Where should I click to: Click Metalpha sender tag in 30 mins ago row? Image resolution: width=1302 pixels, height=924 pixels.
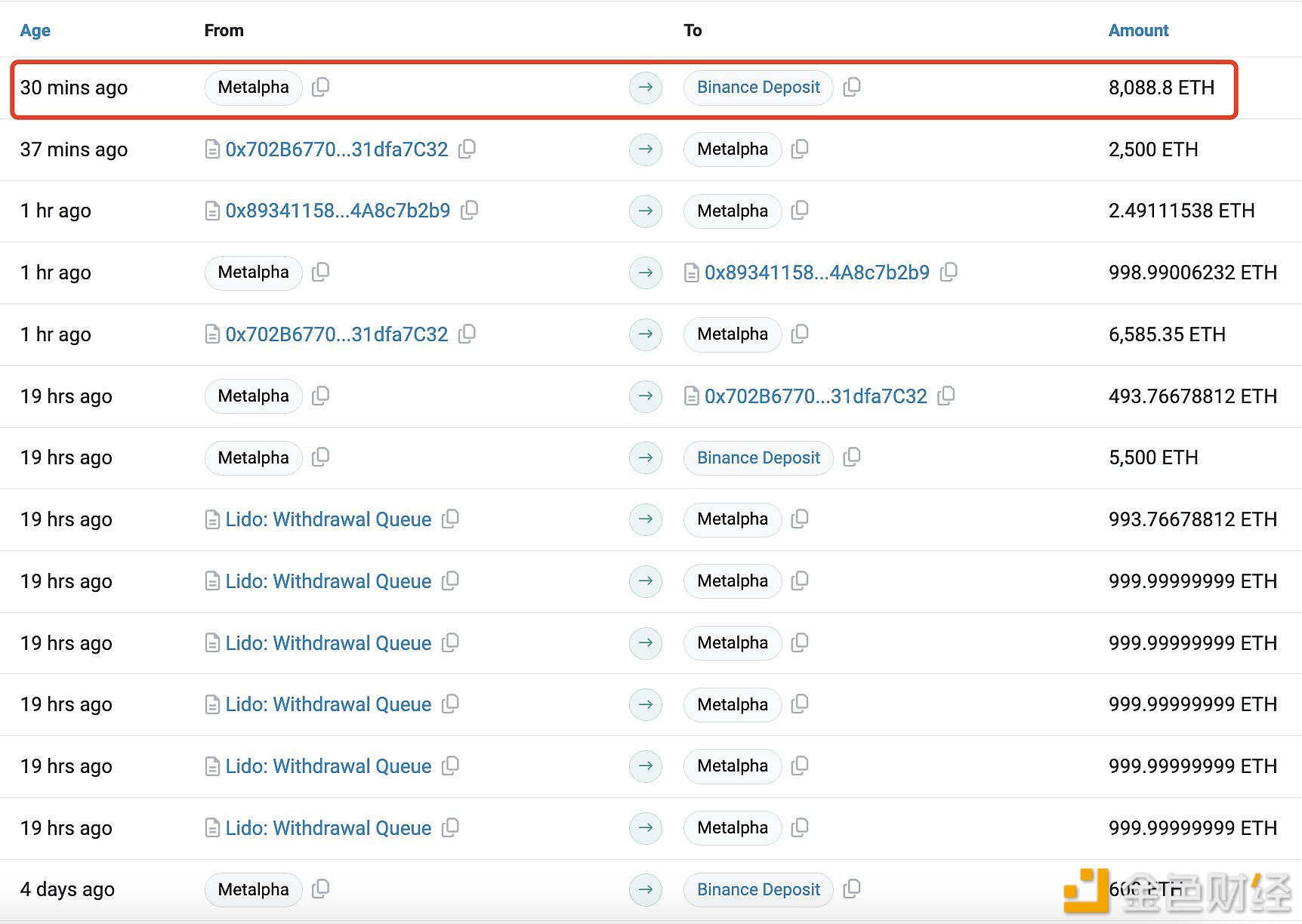[x=253, y=87]
